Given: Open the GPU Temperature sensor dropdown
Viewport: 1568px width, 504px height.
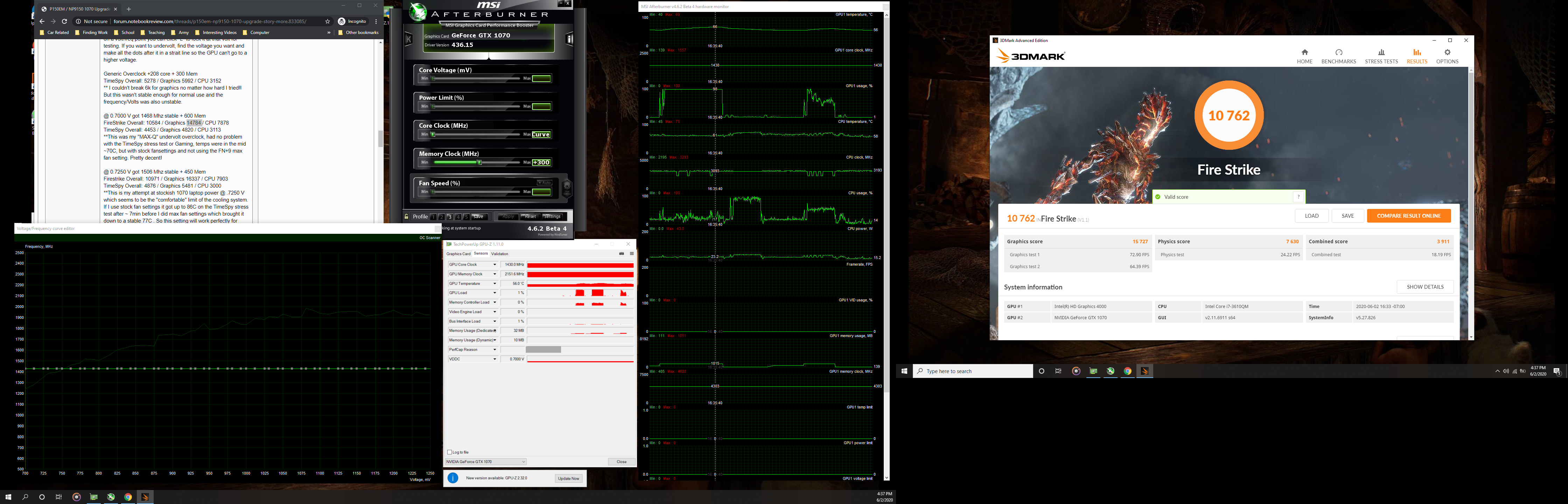Looking at the screenshot, I should [x=495, y=283].
